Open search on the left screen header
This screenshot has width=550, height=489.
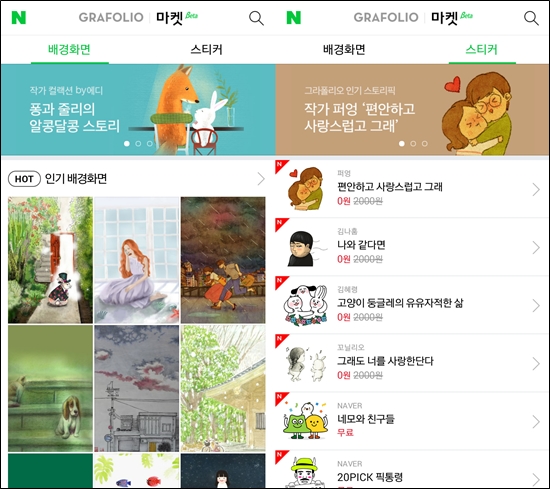[256, 18]
